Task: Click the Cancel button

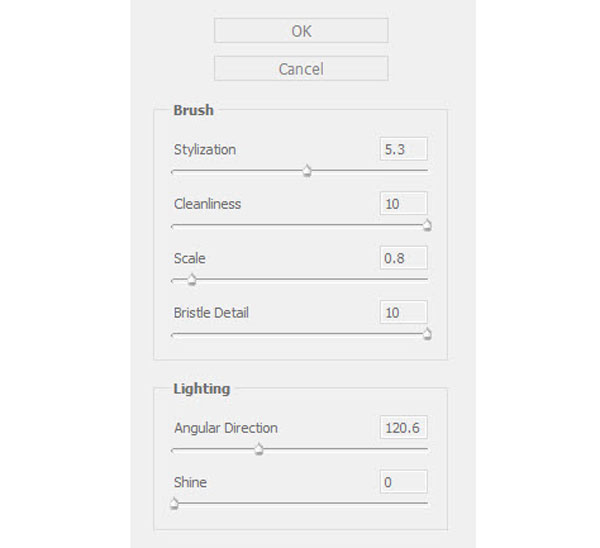Action: click(301, 68)
